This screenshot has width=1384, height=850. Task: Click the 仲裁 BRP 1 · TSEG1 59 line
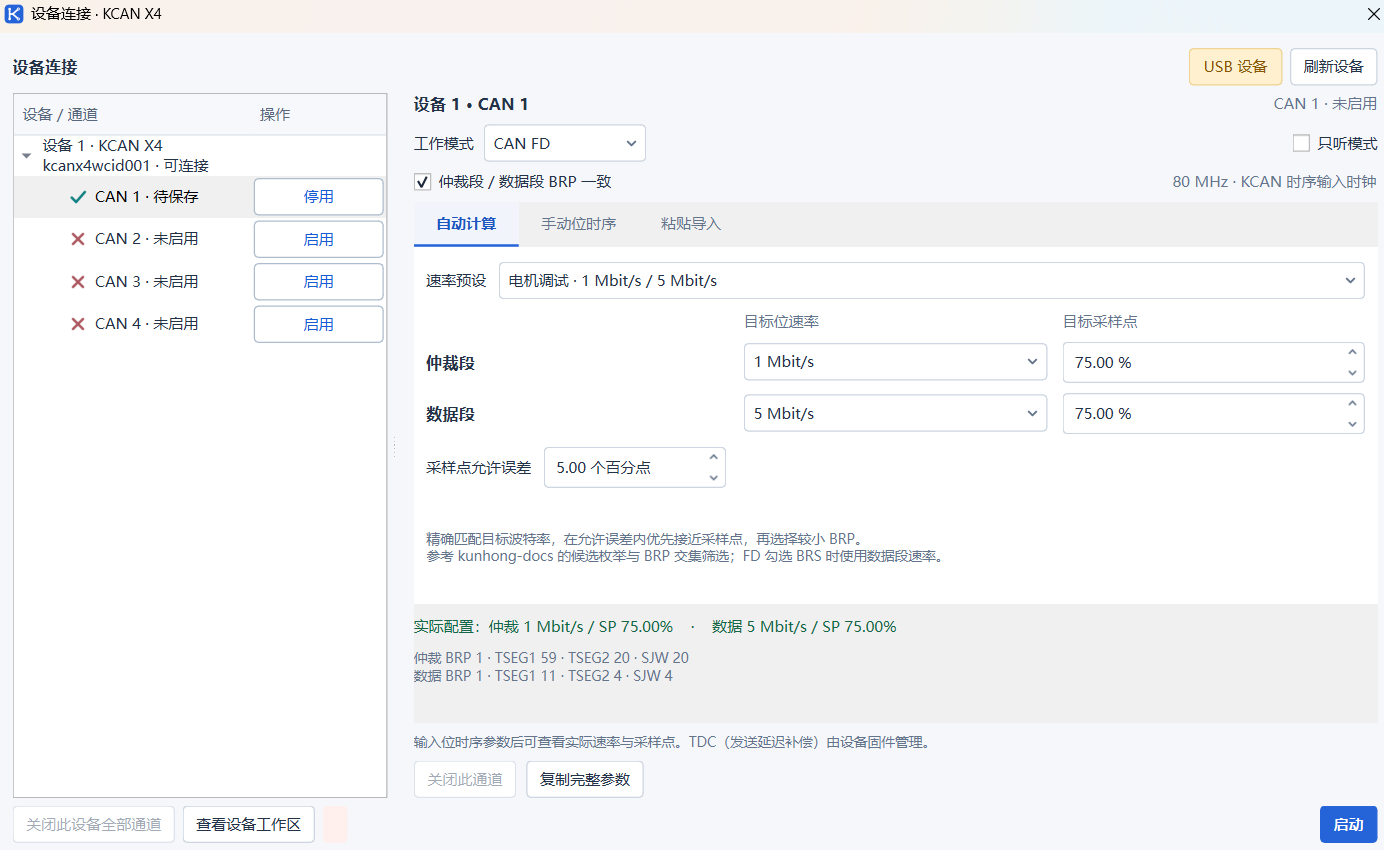pyautogui.click(x=551, y=658)
